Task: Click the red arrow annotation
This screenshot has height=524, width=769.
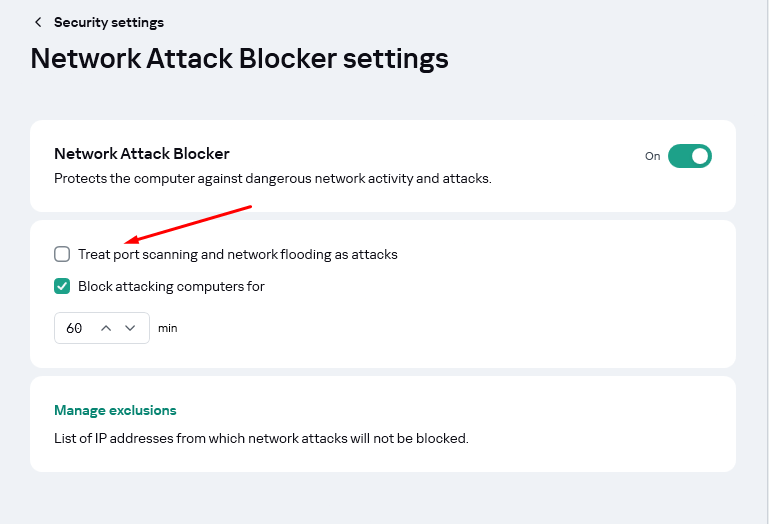Action: click(x=188, y=224)
